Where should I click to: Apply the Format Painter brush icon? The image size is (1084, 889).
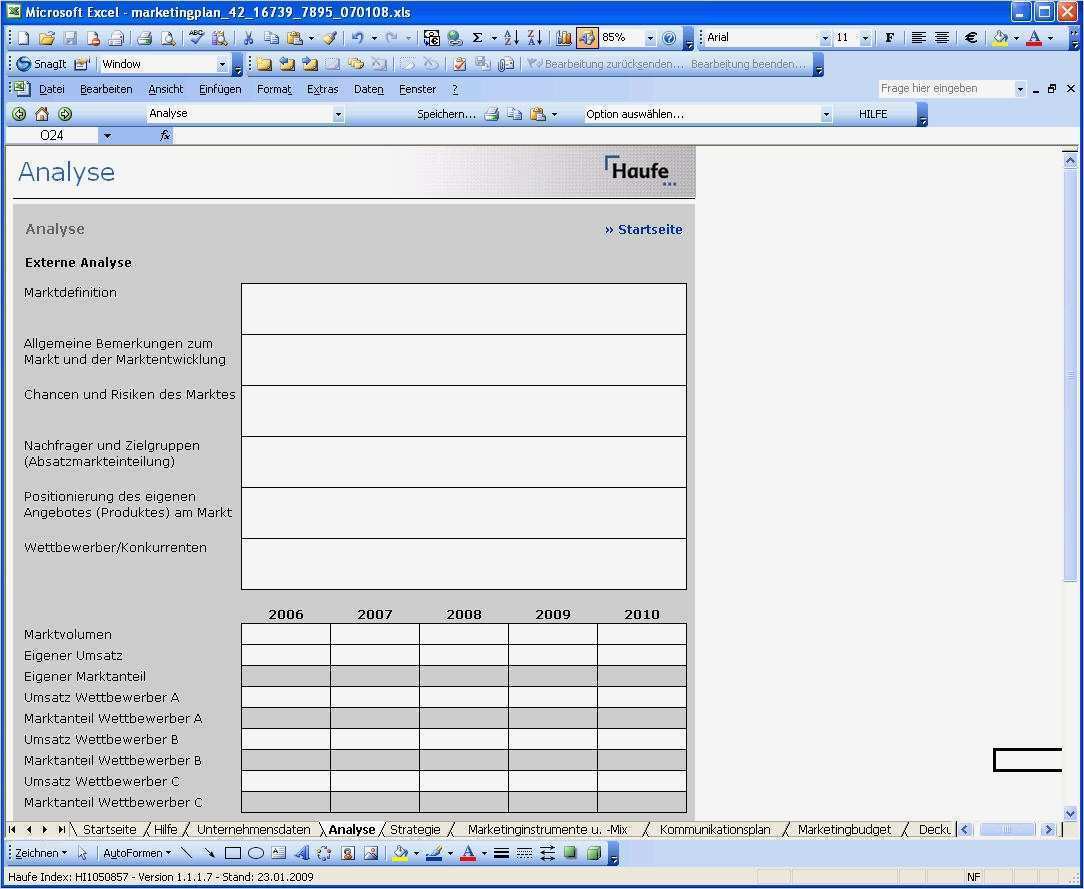(328, 37)
